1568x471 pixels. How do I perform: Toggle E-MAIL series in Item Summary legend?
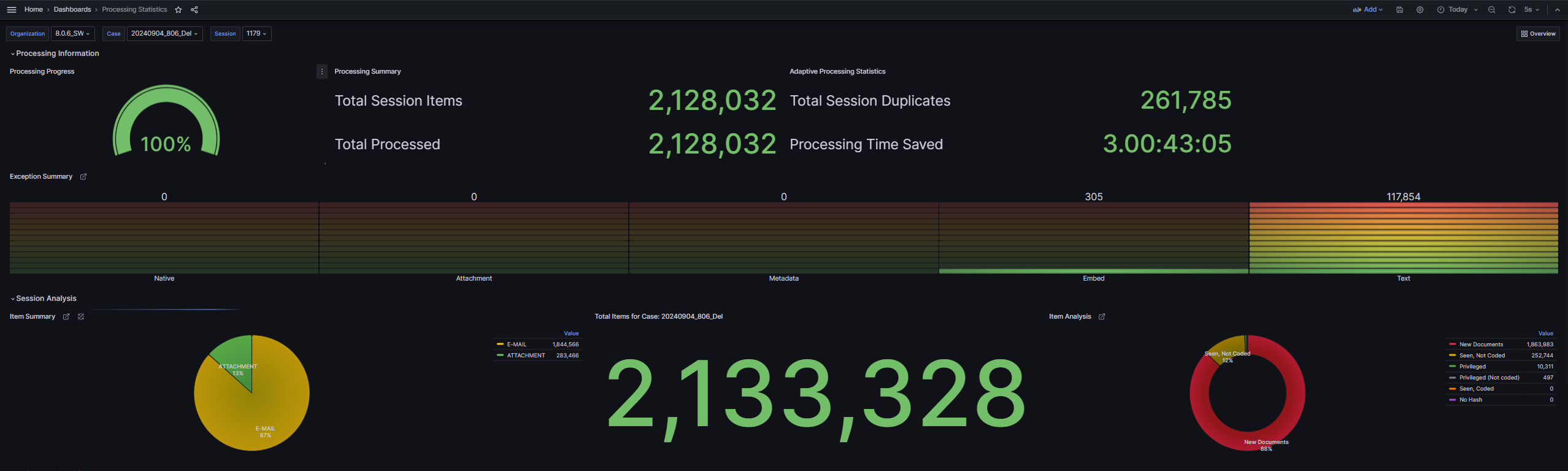click(x=517, y=344)
